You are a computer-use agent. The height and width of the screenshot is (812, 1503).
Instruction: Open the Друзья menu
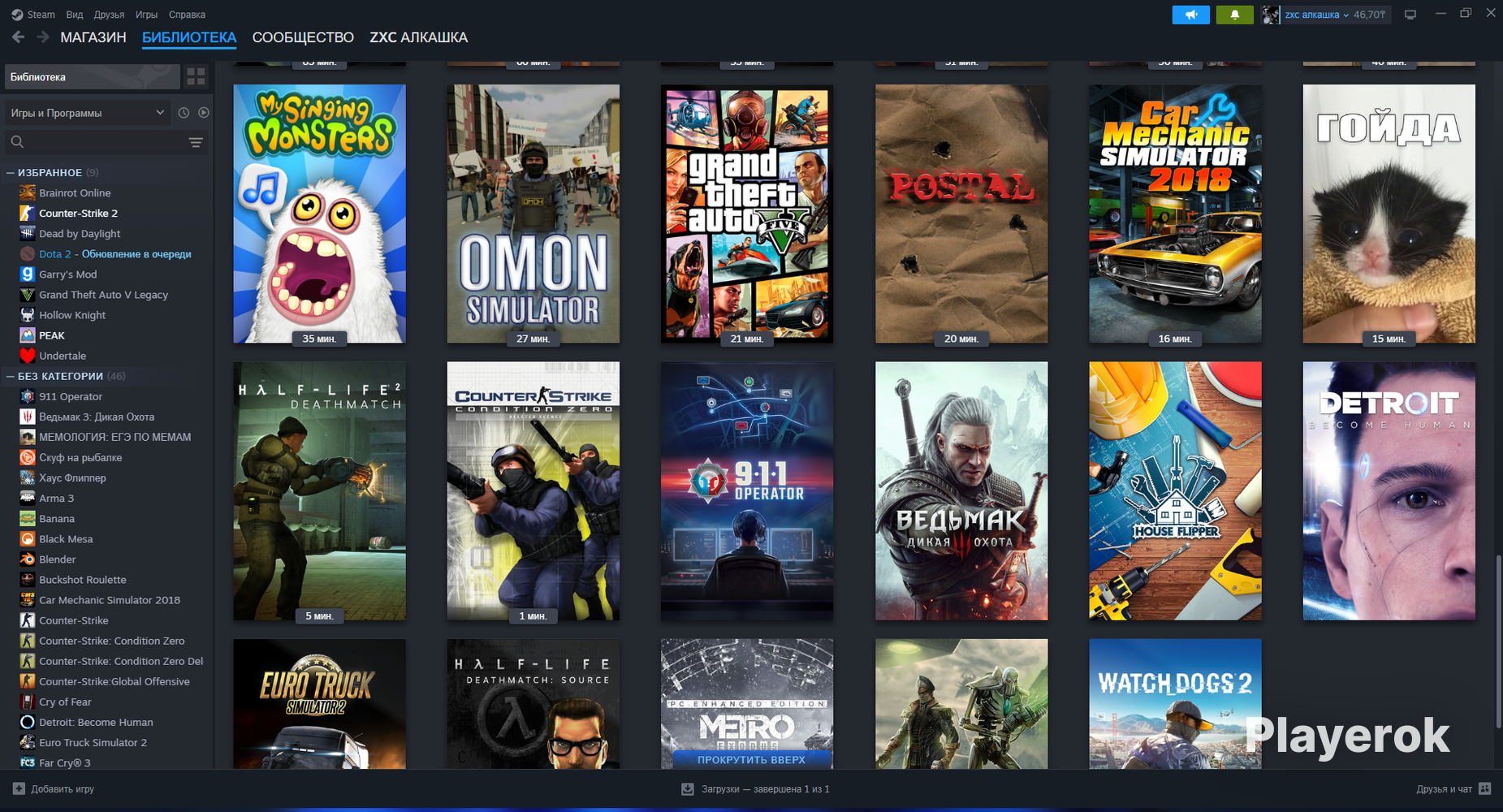click(109, 15)
